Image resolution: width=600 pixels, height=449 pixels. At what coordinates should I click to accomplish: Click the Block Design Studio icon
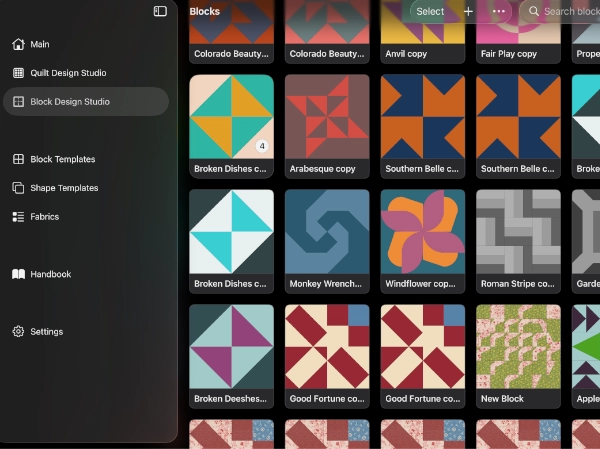(18, 101)
